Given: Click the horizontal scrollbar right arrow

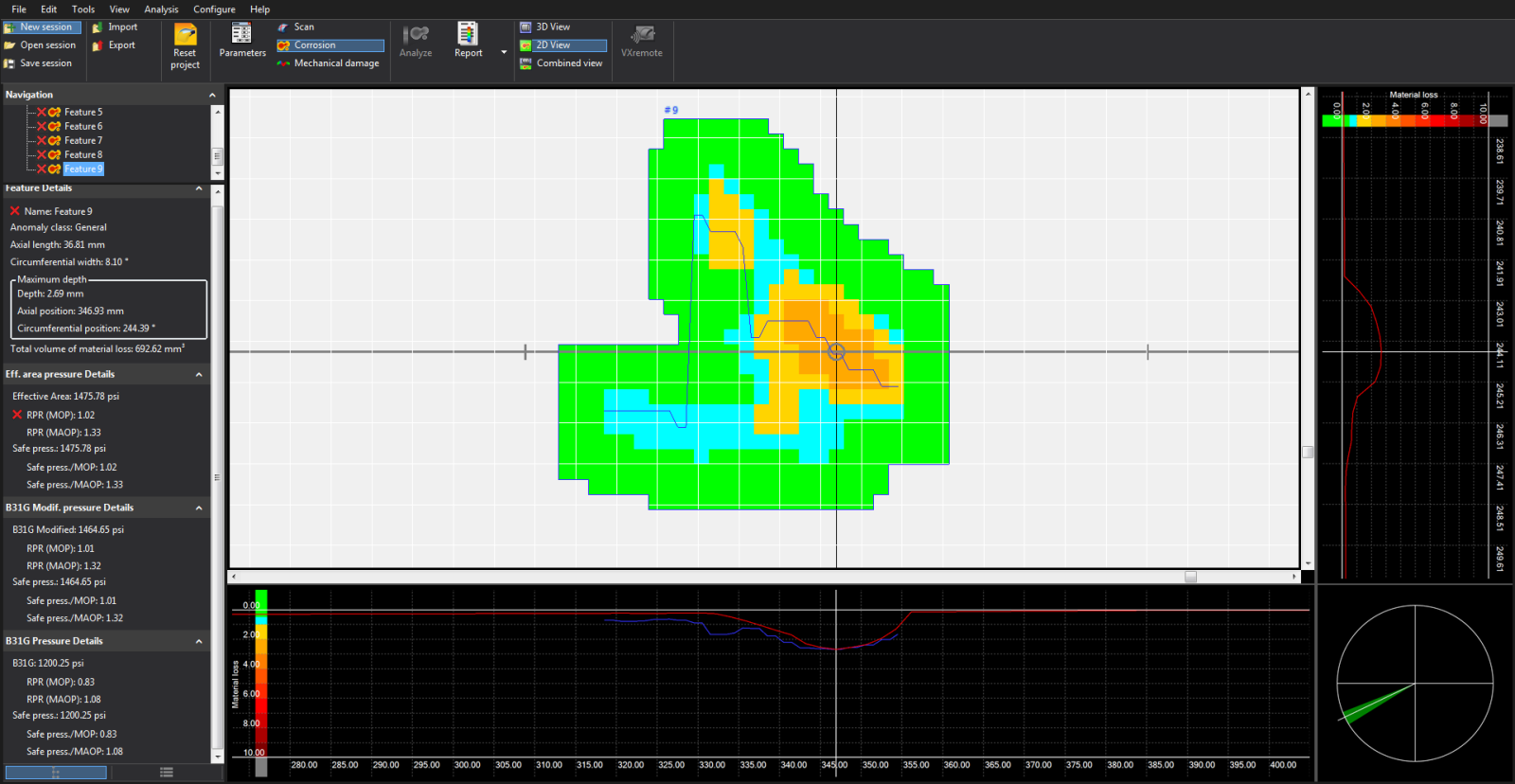Looking at the screenshot, I should [x=1294, y=577].
